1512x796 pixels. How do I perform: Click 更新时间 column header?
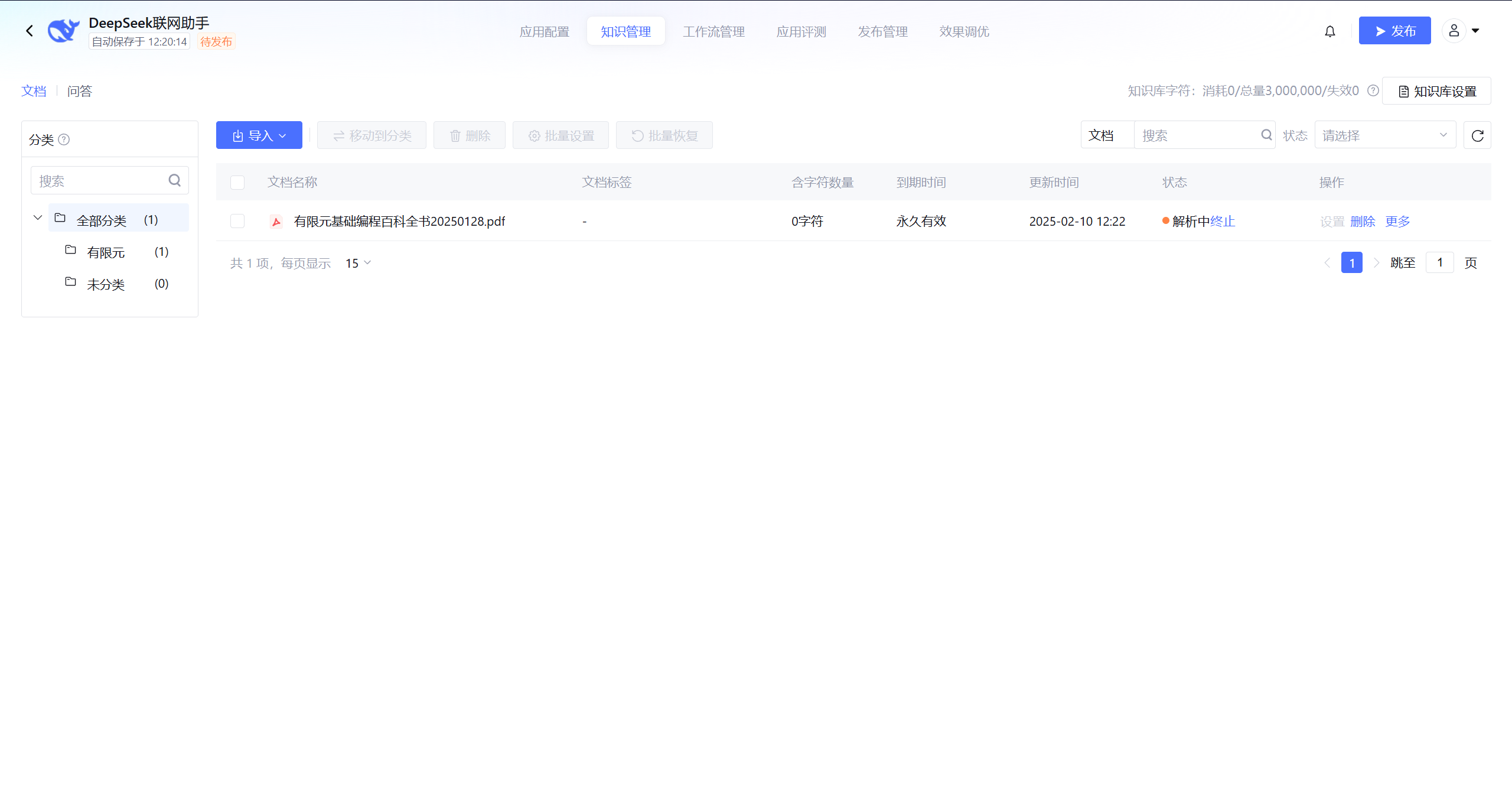click(x=1054, y=182)
